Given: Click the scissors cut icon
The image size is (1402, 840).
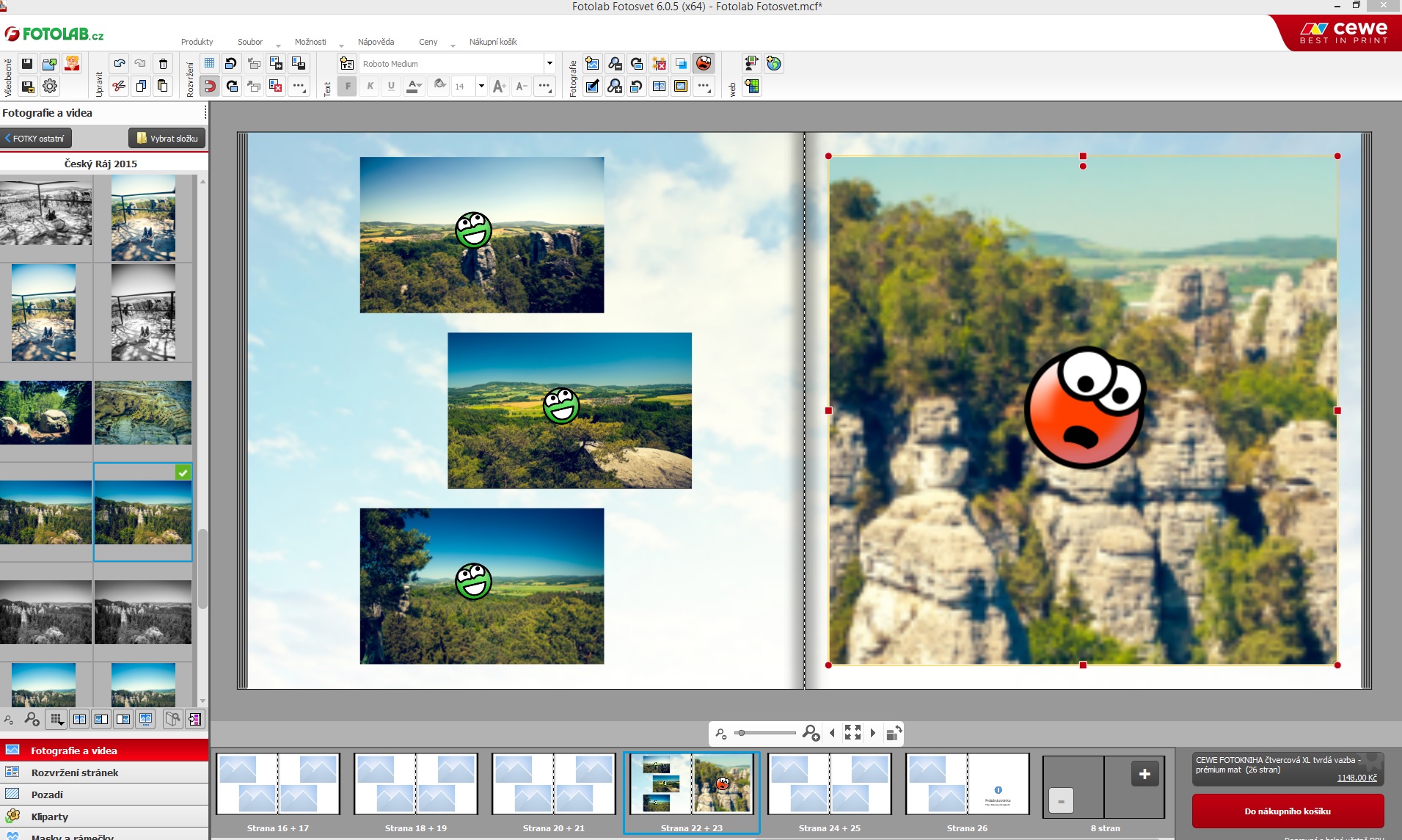Looking at the screenshot, I should (119, 87).
